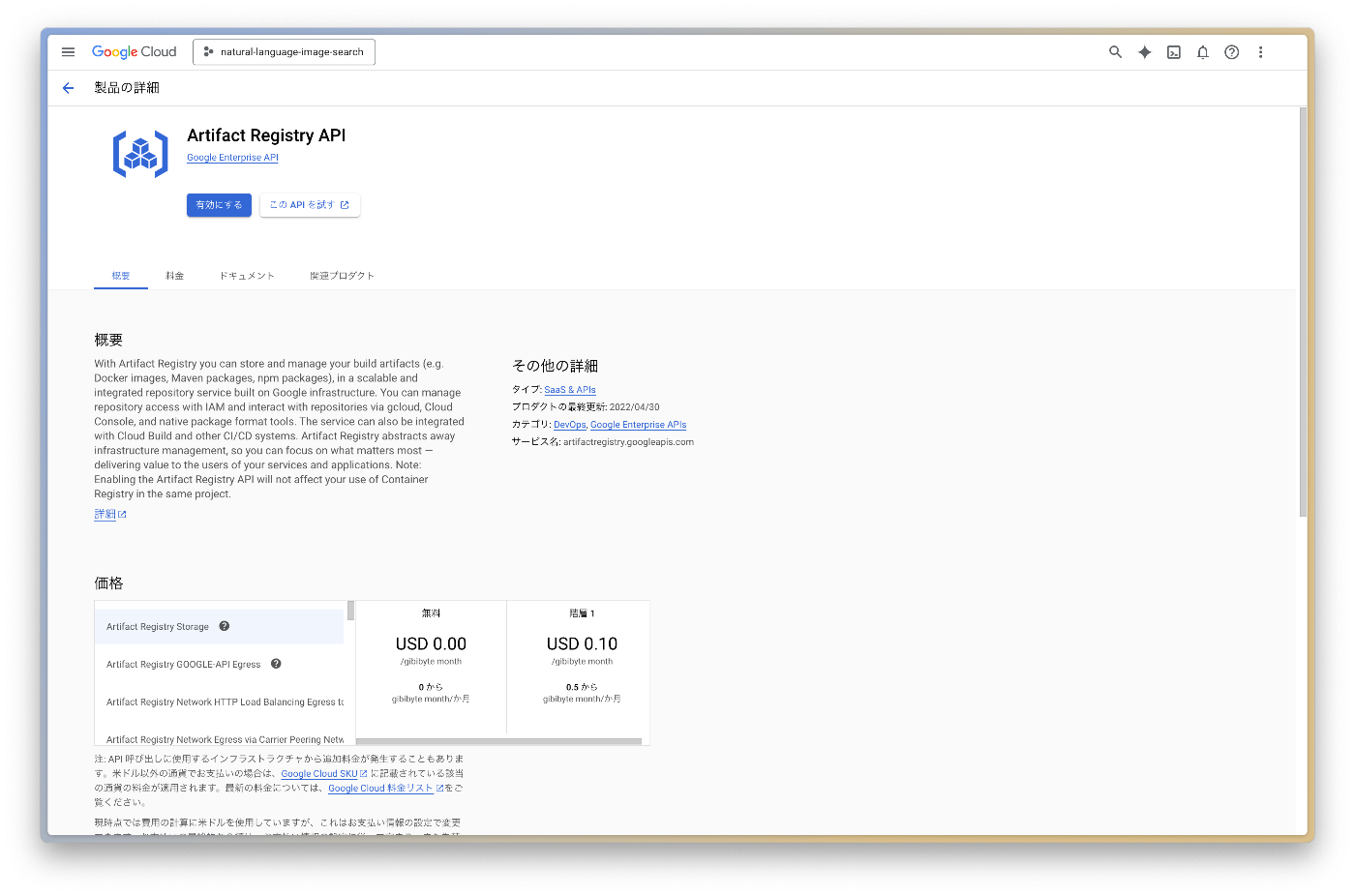This screenshot has width=1355, height=896.
Task: Open the three-dot settings menu
Action: [x=1260, y=52]
